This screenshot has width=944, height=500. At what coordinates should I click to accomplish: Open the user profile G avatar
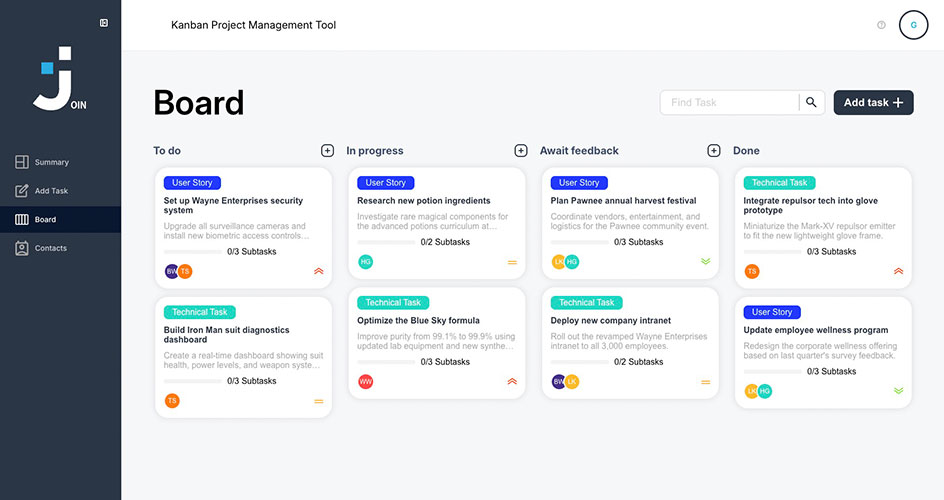click(913, 25)
